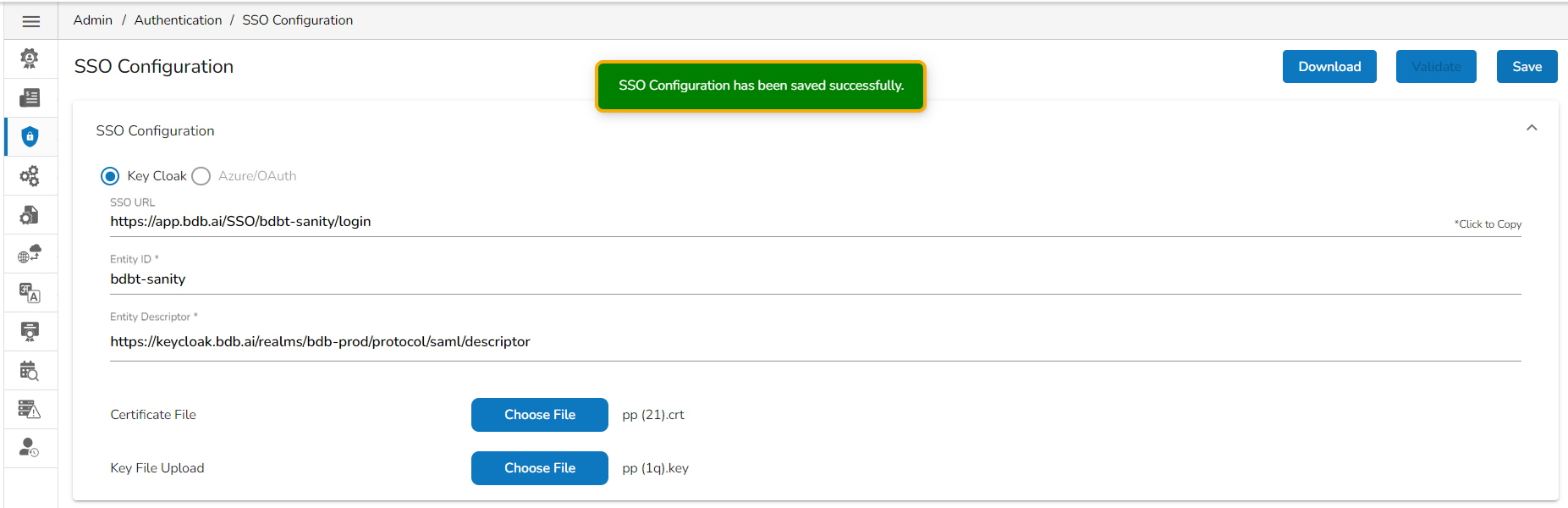Open the hamburger menu
Image resolution: width=1568 pixels, height=508 pixels.
(30, 21)
